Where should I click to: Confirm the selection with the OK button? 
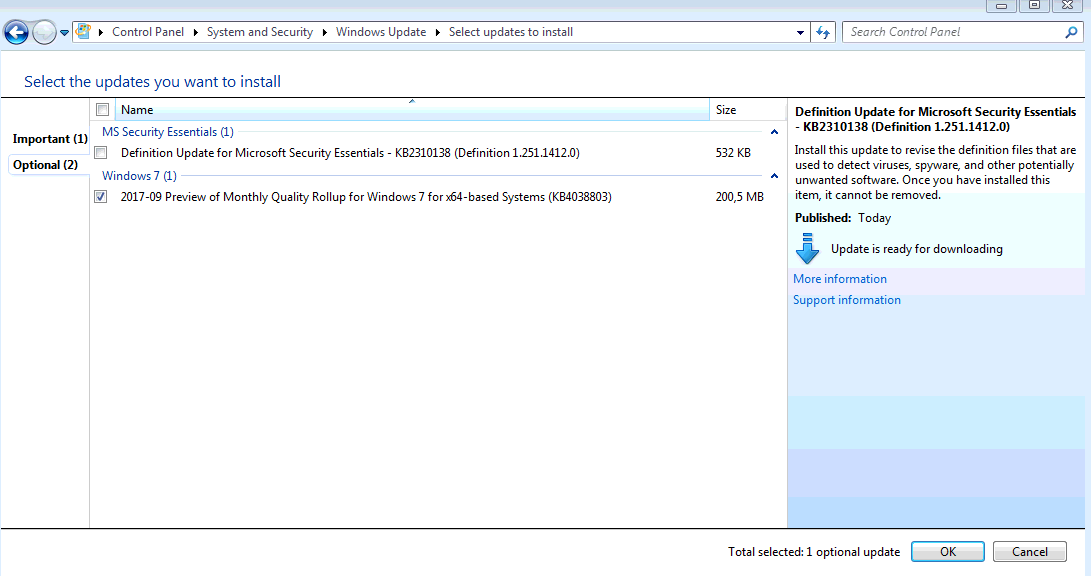coord(948,552)
